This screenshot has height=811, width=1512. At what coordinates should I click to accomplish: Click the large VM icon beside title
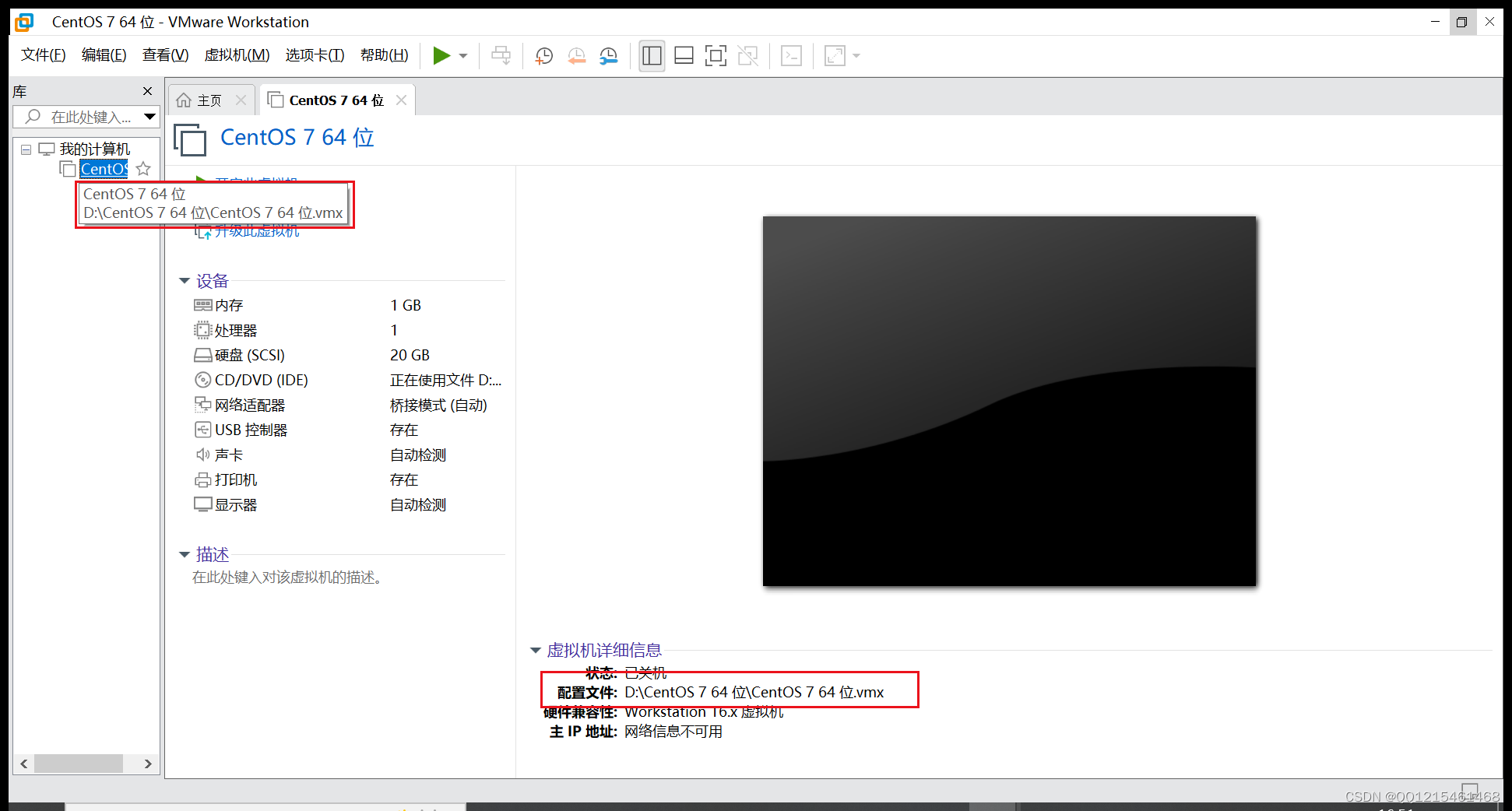pyautogui.click(x=190, y=141)
